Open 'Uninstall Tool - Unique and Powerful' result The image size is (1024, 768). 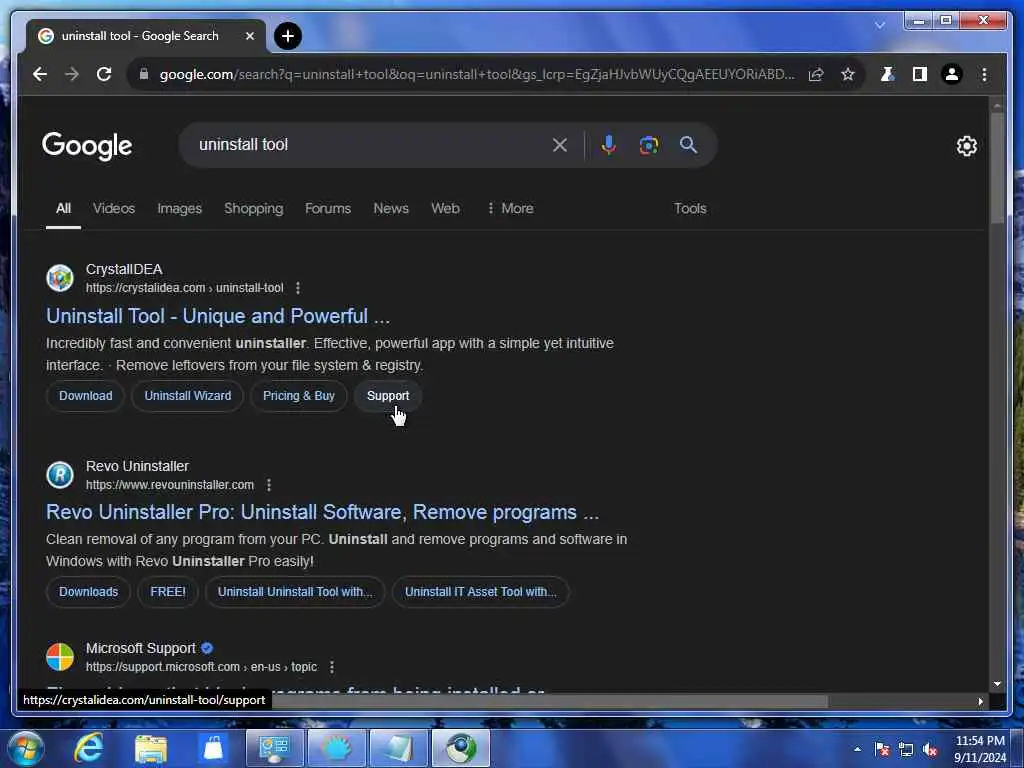(x=218, y=316)
